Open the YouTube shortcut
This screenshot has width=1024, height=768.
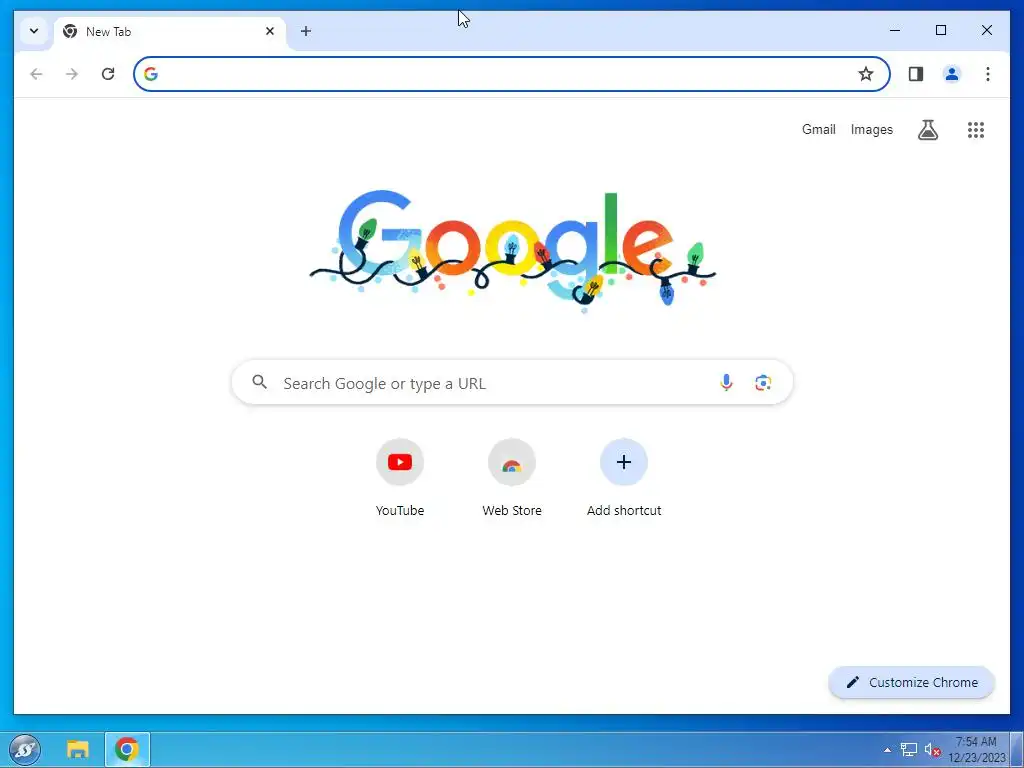(400, 477)
